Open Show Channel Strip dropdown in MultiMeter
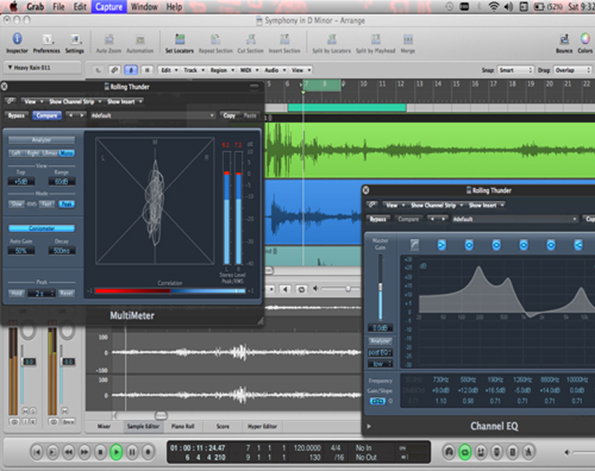Image resolution: width=595 pixels, height=471 pixels. [x=75, y=101]
